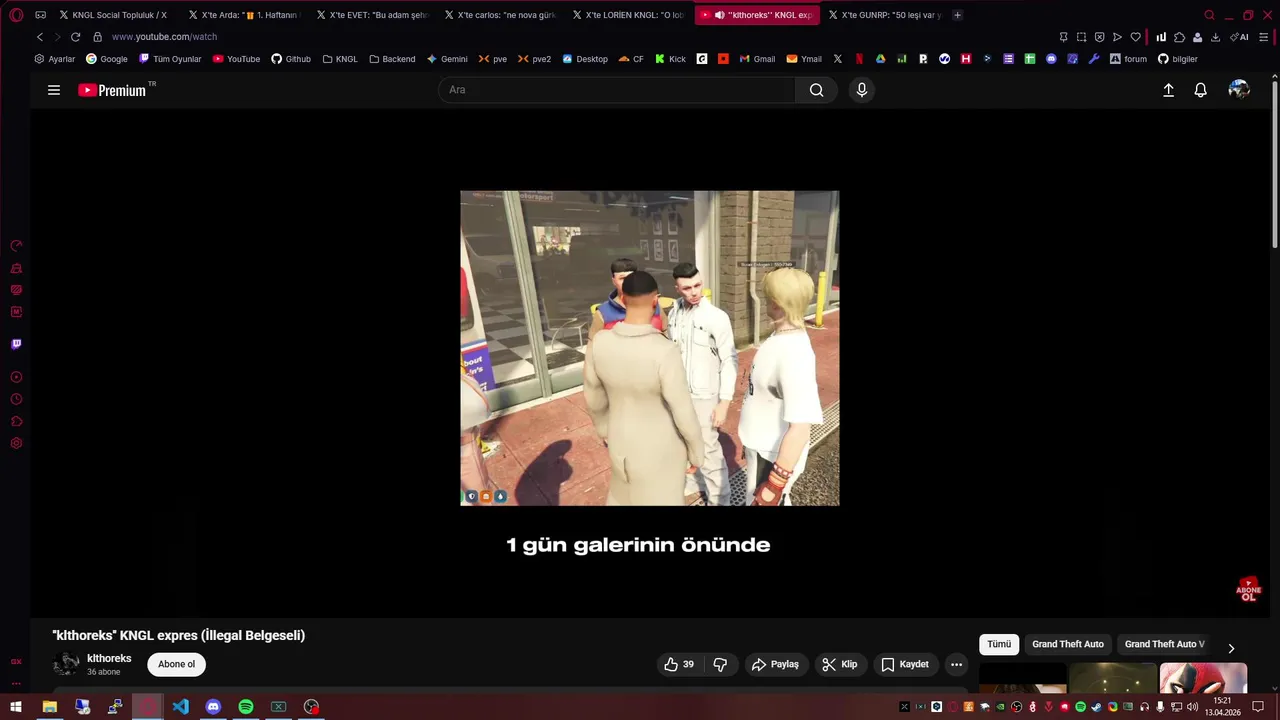Save the video with Kaydet
1280x720 pixels.
pos(905,664)
